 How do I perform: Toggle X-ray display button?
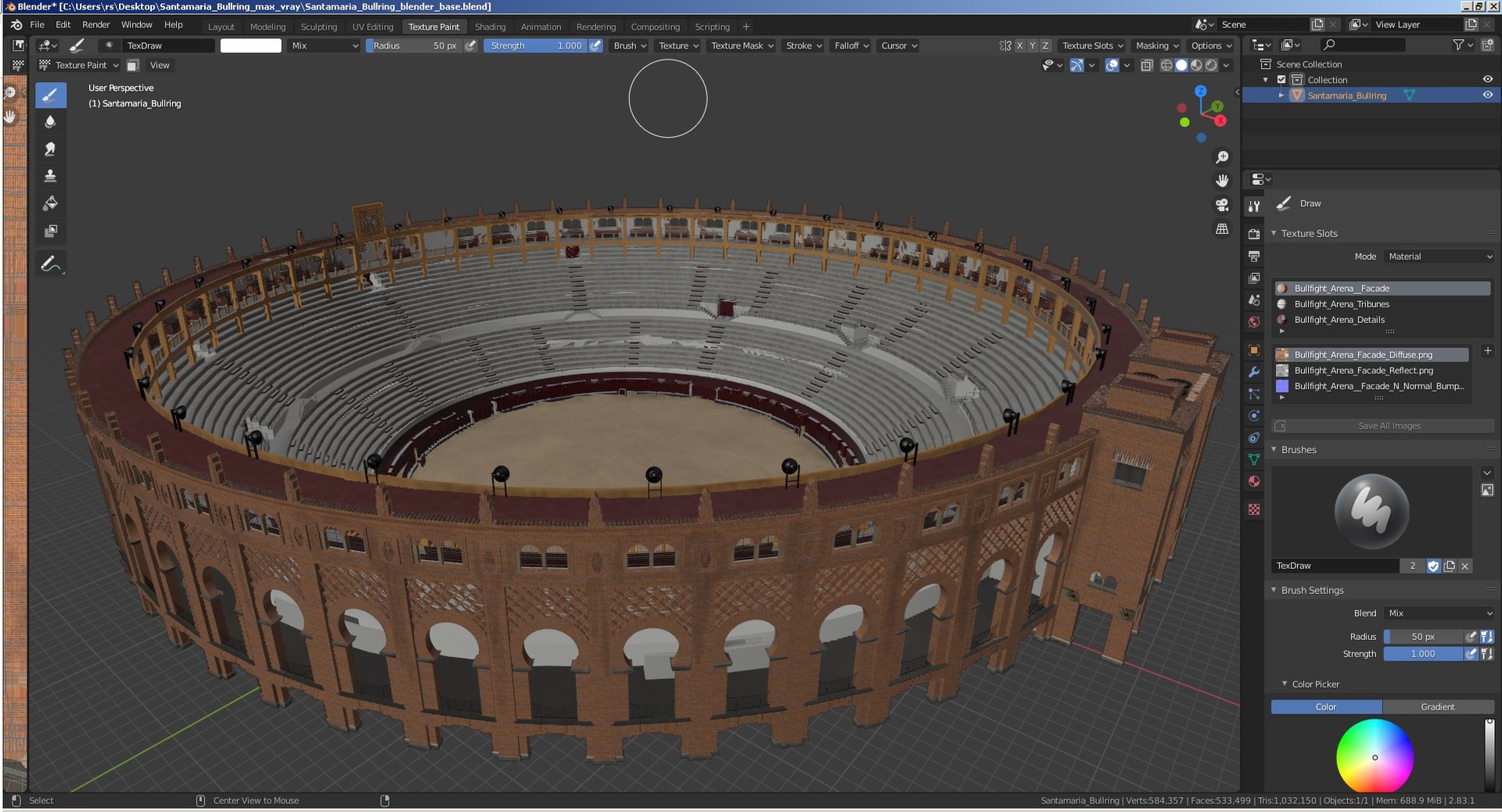(1147, 66)
